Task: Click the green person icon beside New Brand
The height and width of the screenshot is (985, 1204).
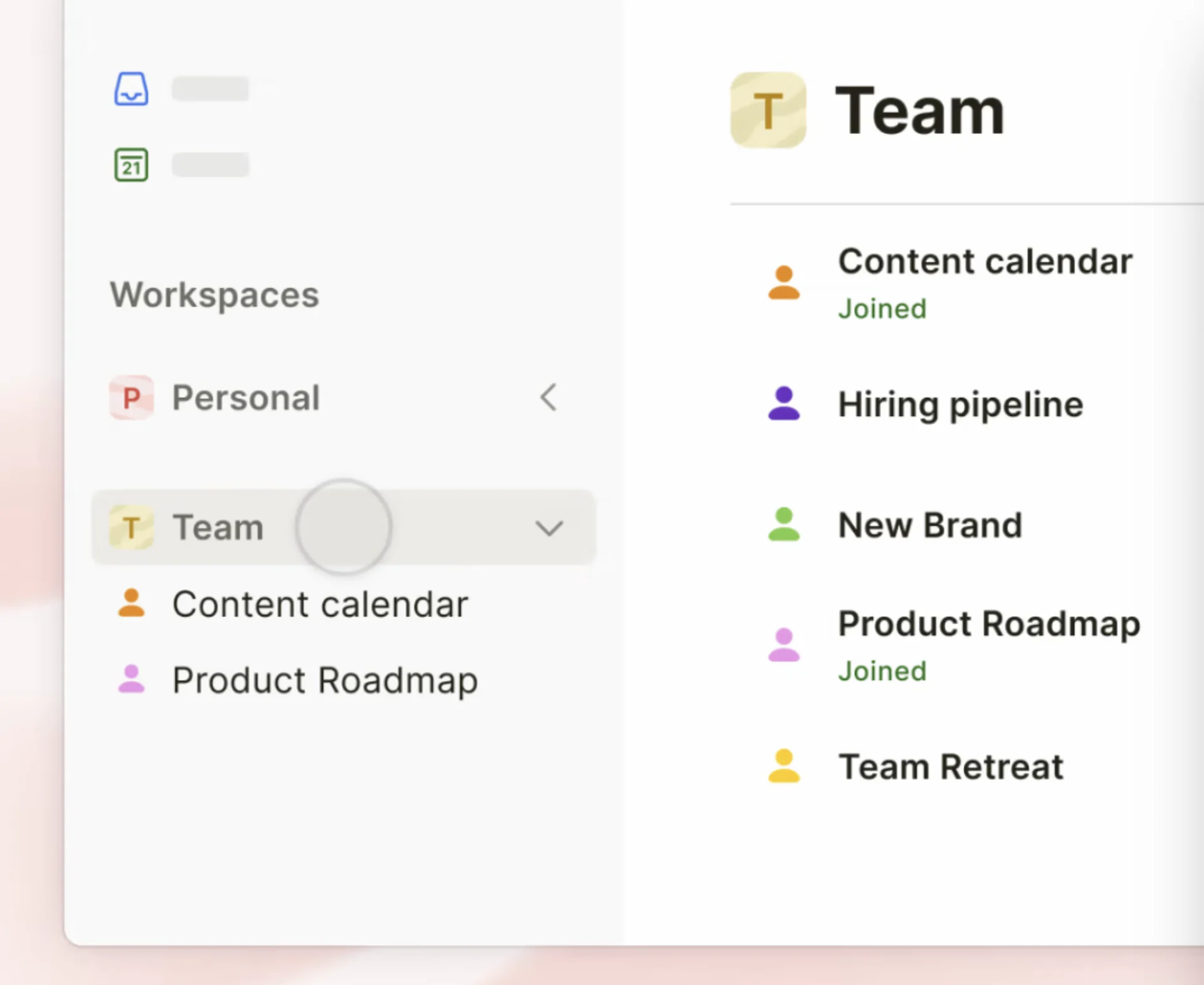Action: 784,525
